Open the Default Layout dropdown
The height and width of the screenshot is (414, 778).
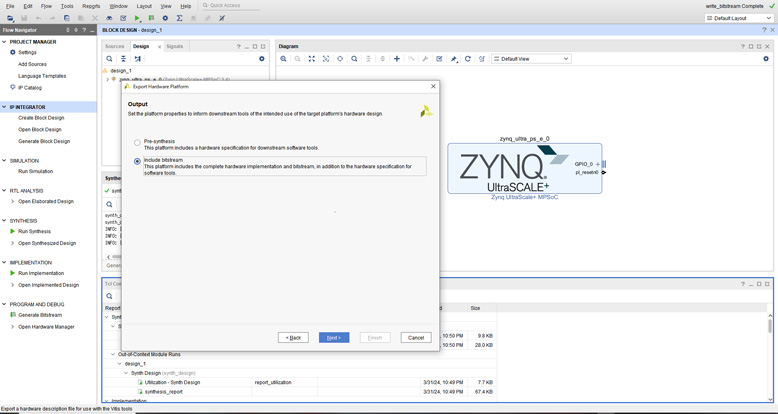pos(740,18)
